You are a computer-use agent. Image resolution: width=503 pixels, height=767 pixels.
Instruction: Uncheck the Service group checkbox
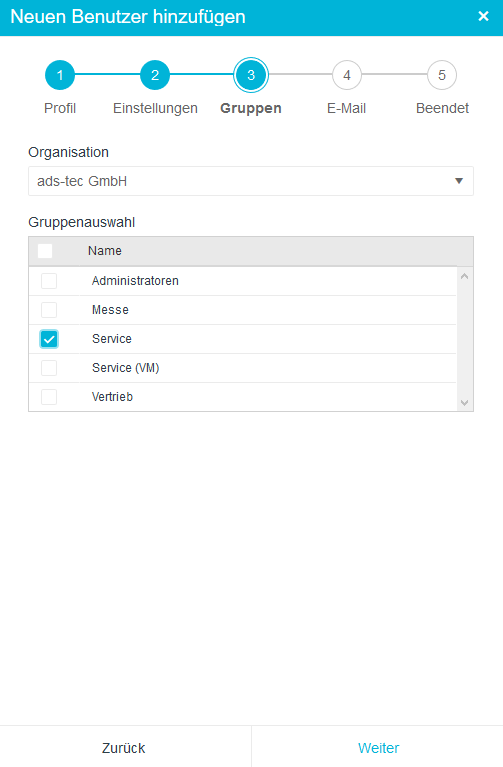[x=49, y=339]
